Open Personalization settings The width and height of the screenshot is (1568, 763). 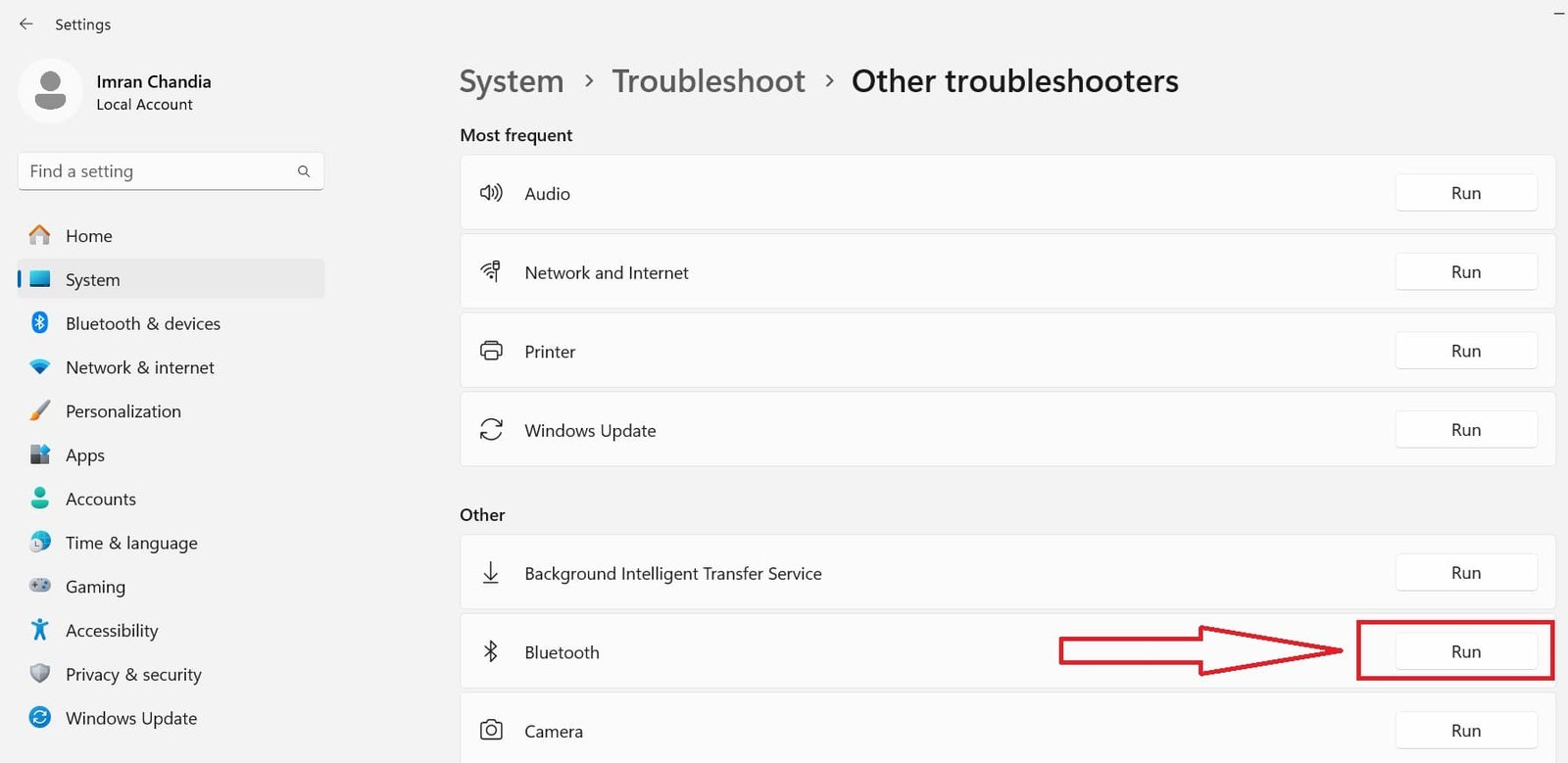click(x=122, y=410)
